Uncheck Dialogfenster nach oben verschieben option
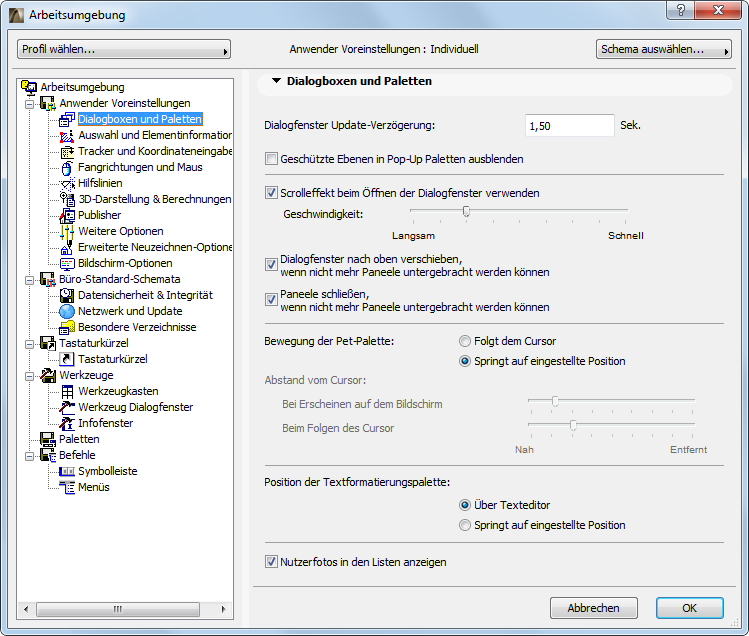 point(271,264)
